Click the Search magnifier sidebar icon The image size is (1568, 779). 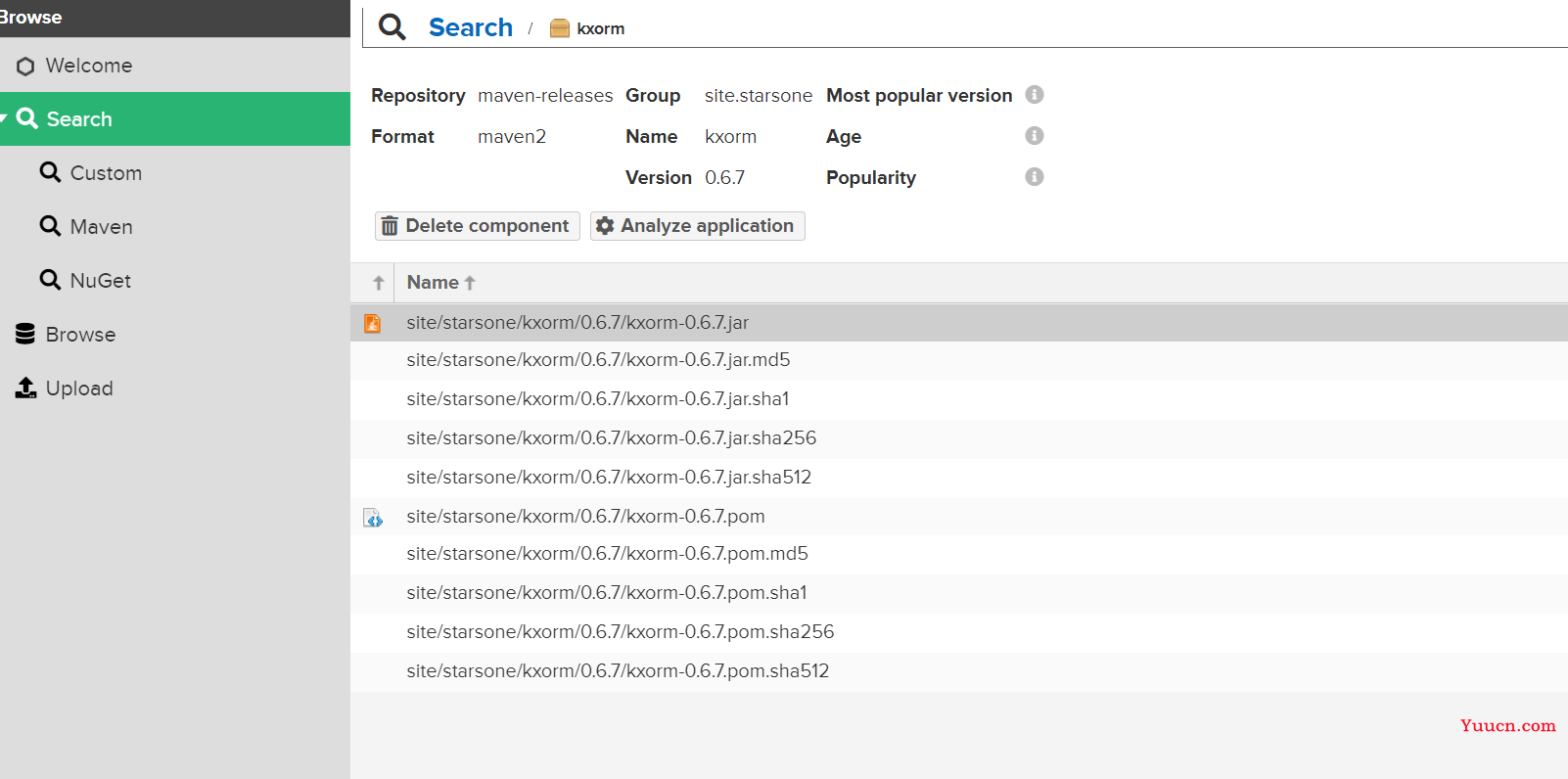click(x=27, y=118)
